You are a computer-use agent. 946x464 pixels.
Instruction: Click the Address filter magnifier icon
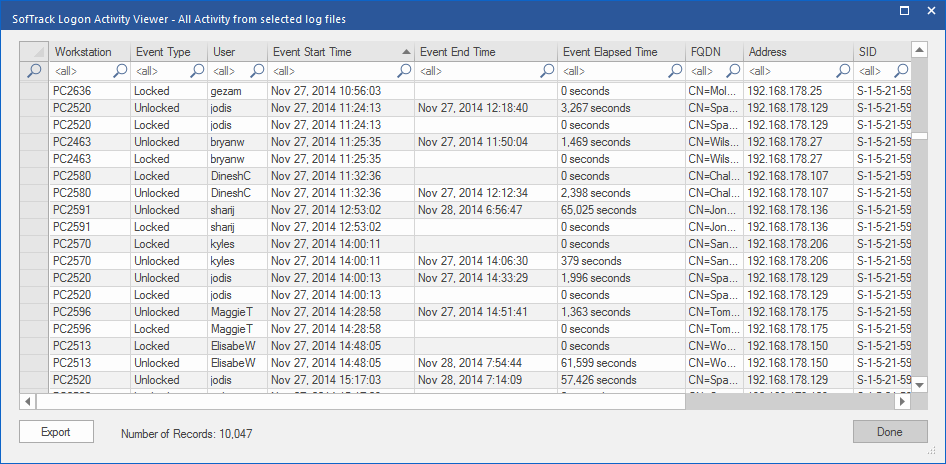(843, 71)
